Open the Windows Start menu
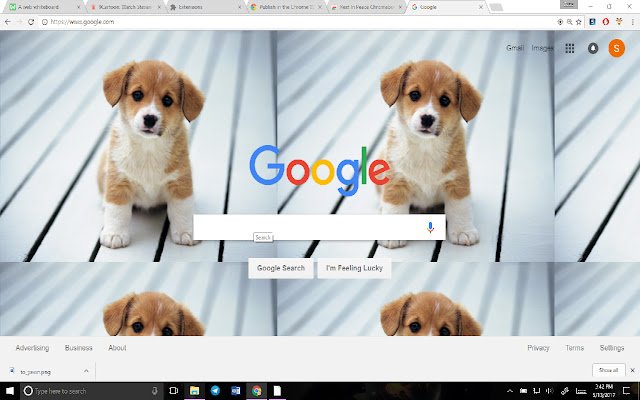This screenshot has height=400, width=640. click(x=10, y=391)
